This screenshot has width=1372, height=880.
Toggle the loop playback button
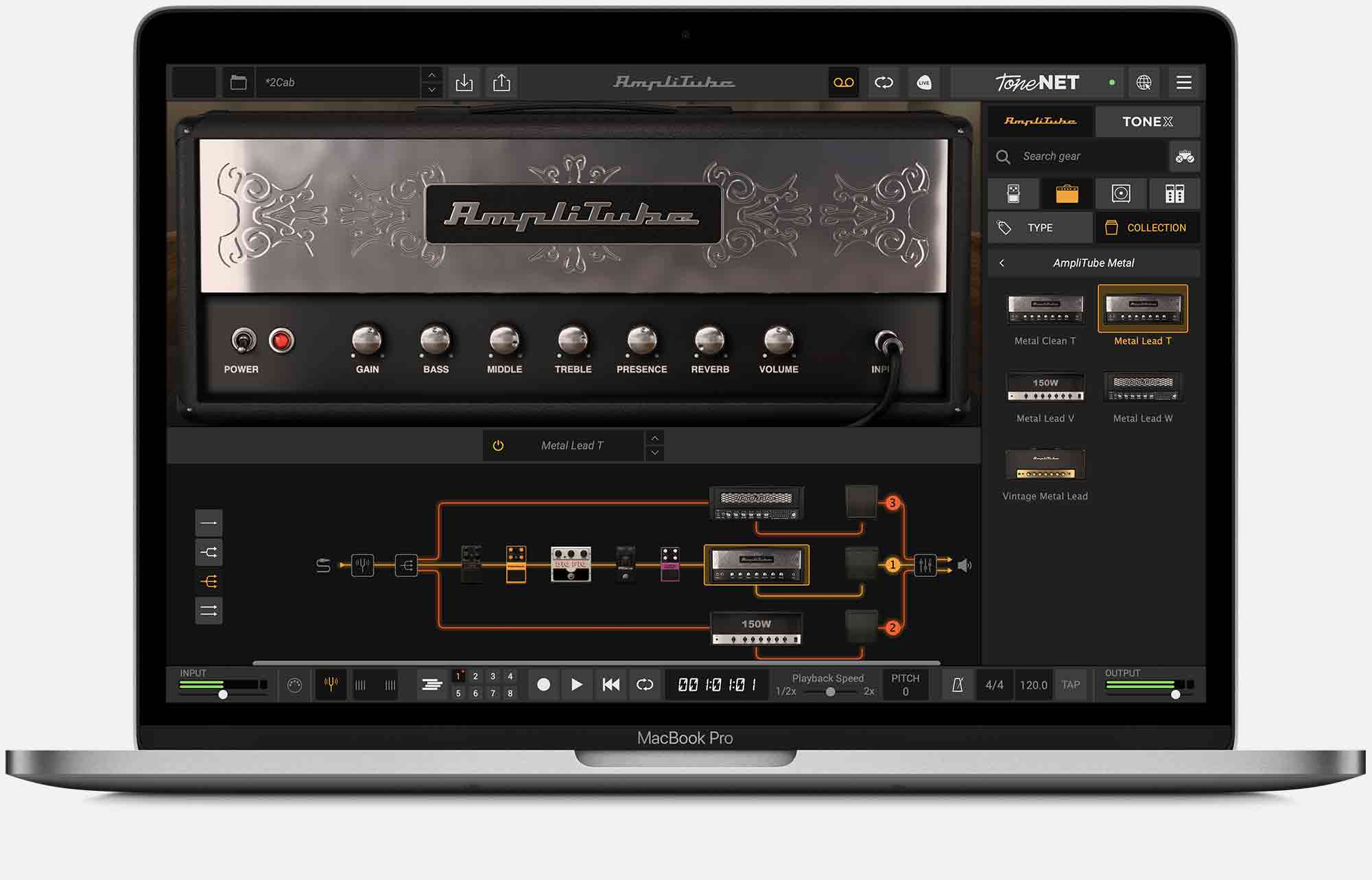coord(645,685)
